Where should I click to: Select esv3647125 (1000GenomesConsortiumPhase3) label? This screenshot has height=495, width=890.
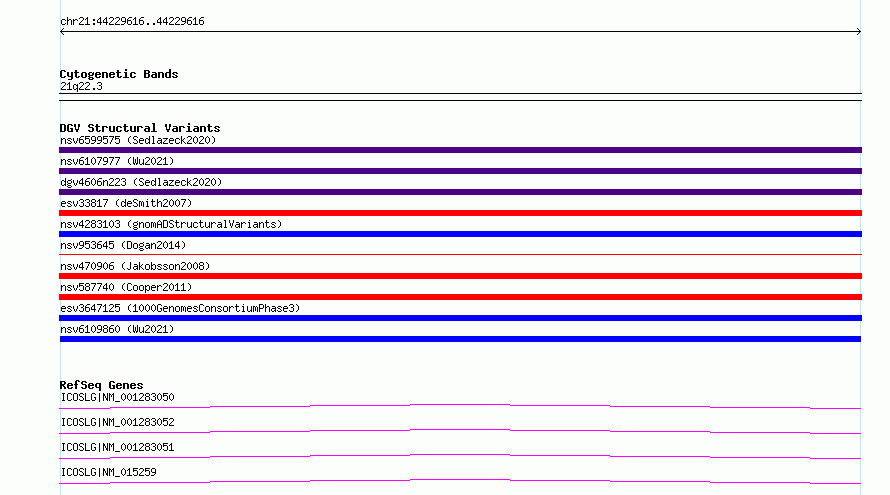tap(180, 308)
